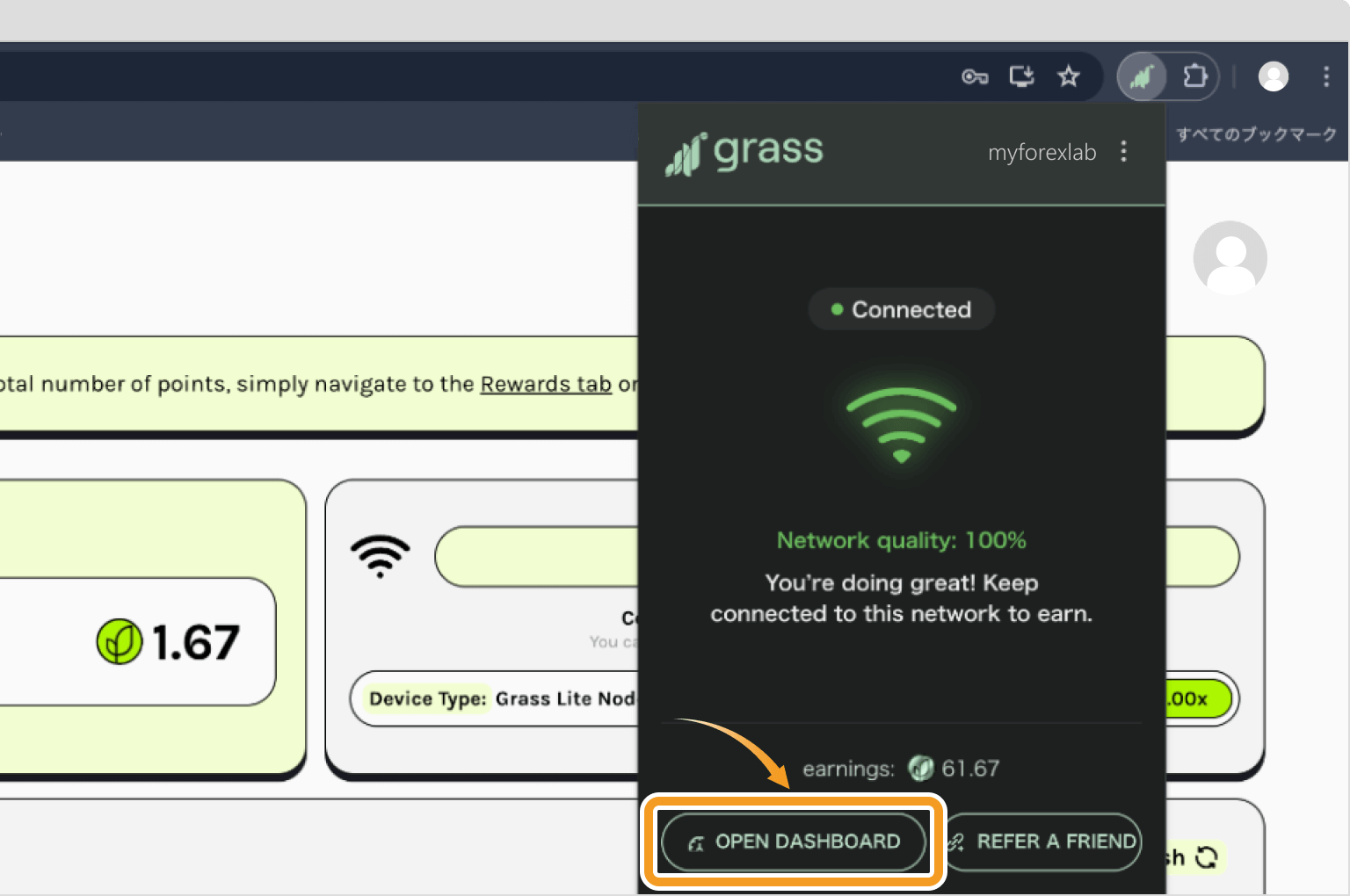The image size is (1350, 896).
Task: Click the earnings coin icon next to 61.67
Action: click(x=920, y=769)
